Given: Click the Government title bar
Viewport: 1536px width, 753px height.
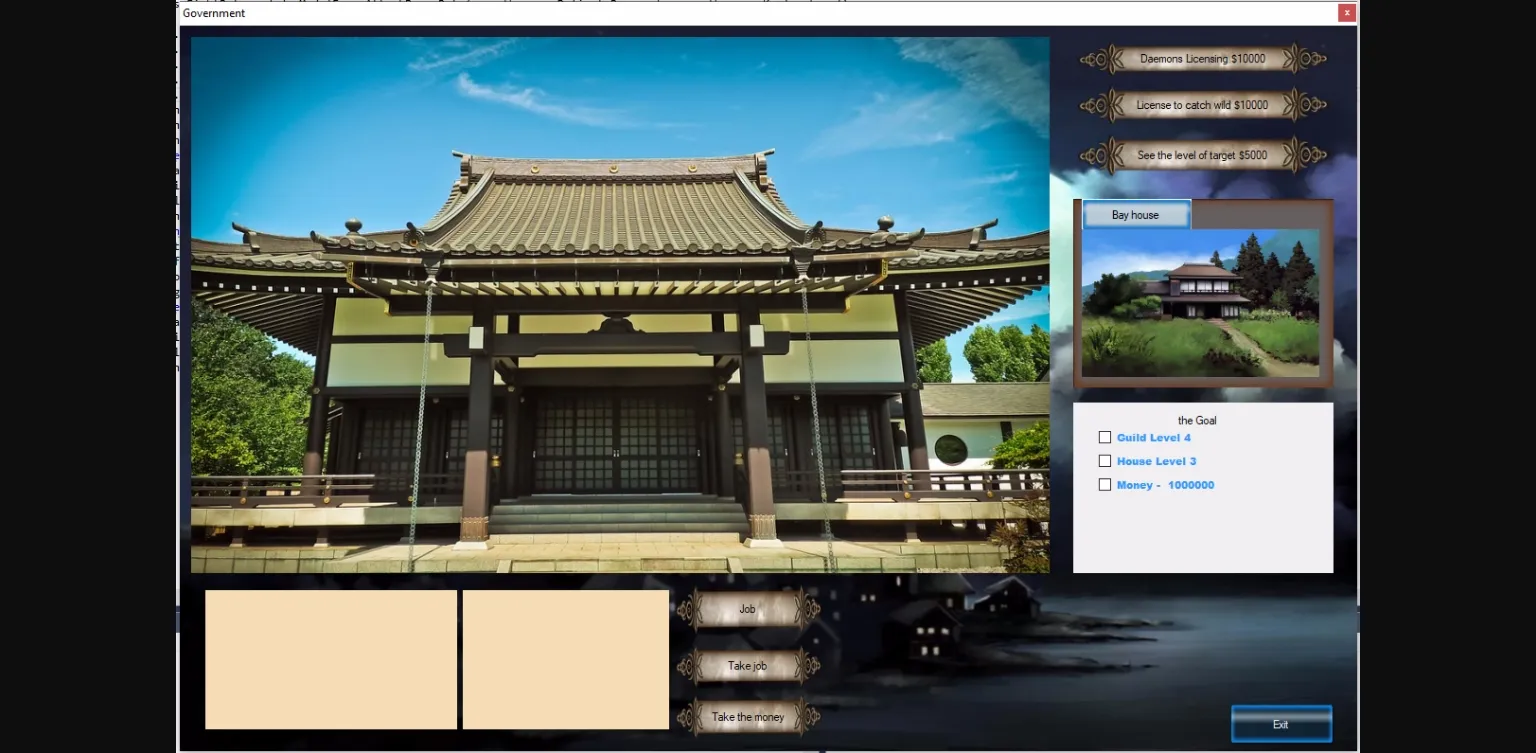Looking at the screenshot, I should (x=700, y=13).
